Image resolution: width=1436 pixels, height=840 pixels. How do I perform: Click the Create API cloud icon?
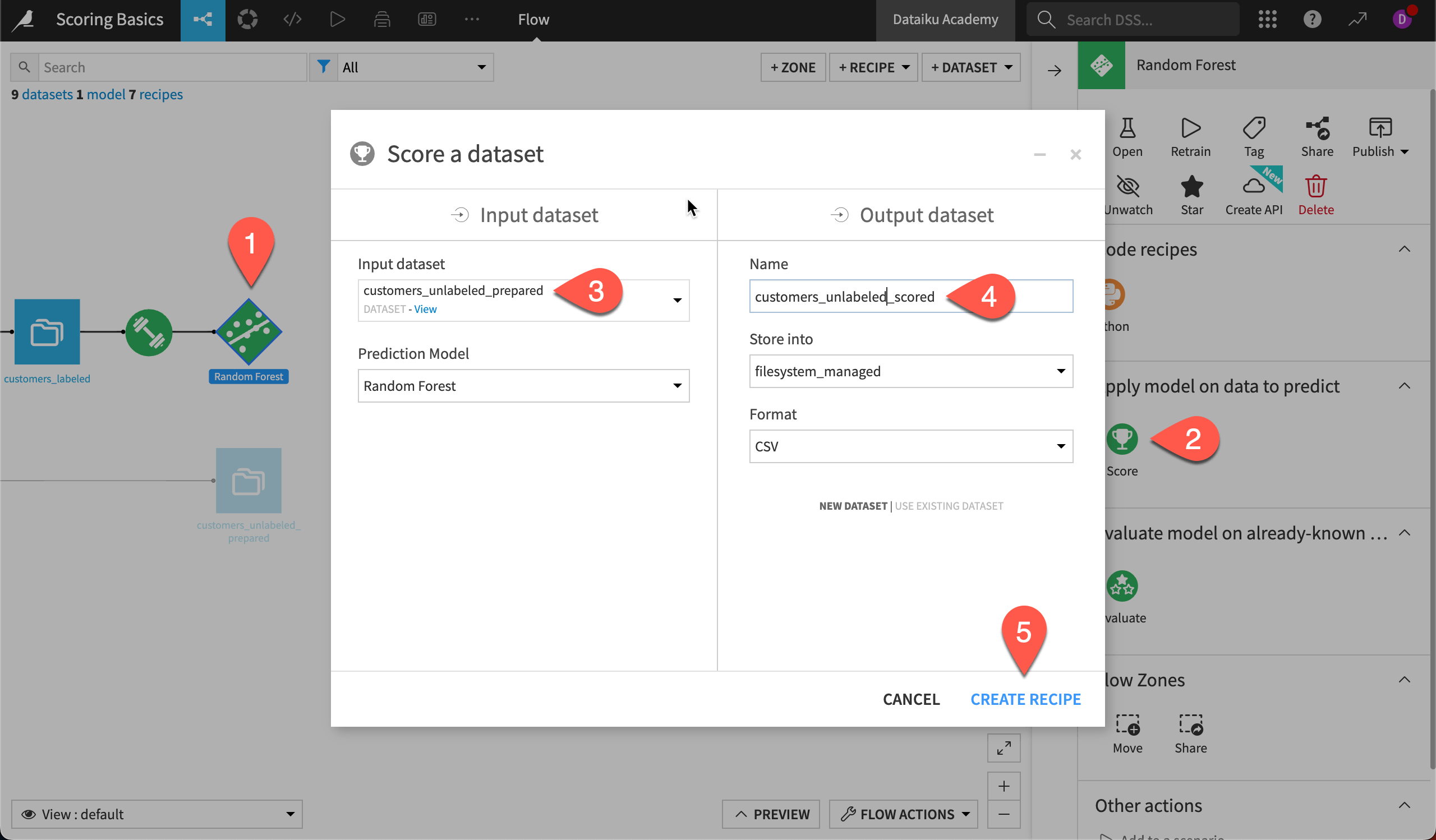click(x=1254, y=186)
